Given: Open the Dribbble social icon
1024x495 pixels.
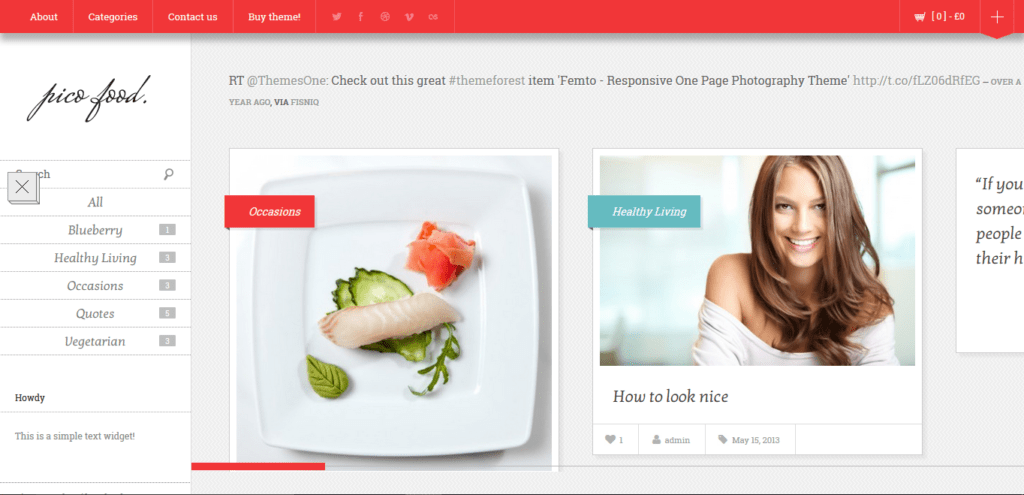Looking at the screenshot, I should pyautogui.click(x=385, y=17).
